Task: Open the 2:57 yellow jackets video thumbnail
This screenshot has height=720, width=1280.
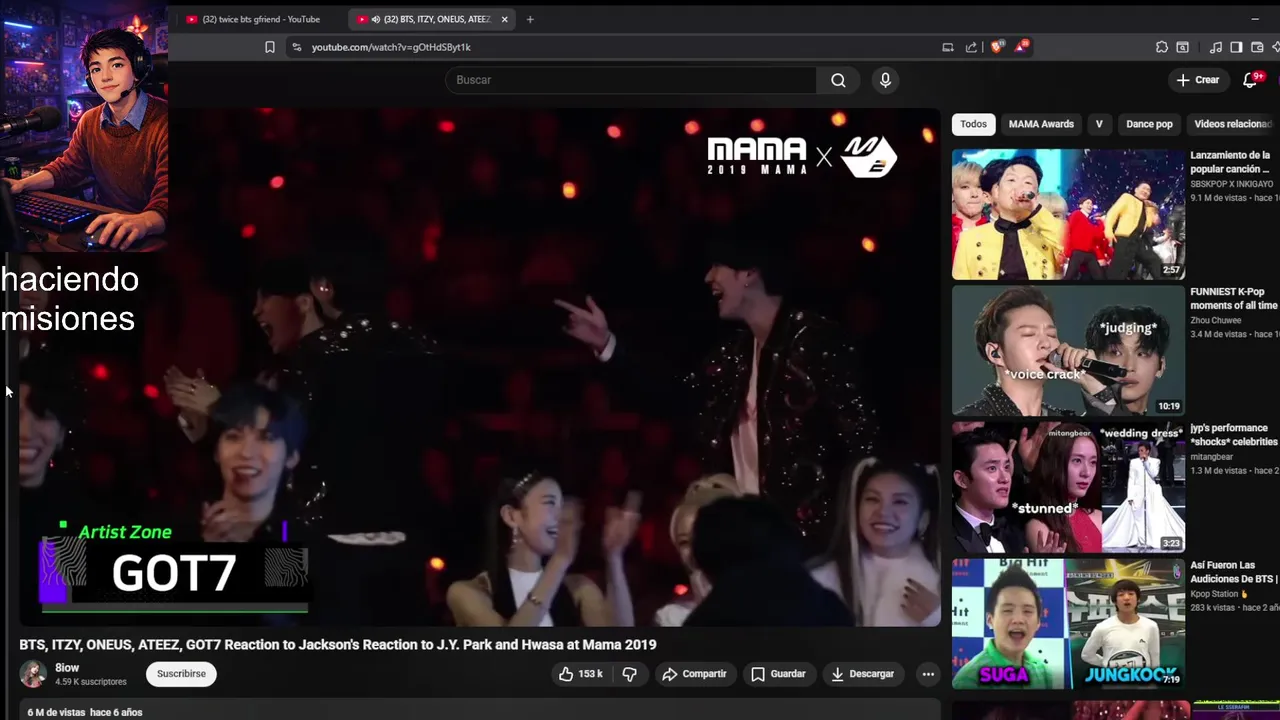Action: point(1068,214)
